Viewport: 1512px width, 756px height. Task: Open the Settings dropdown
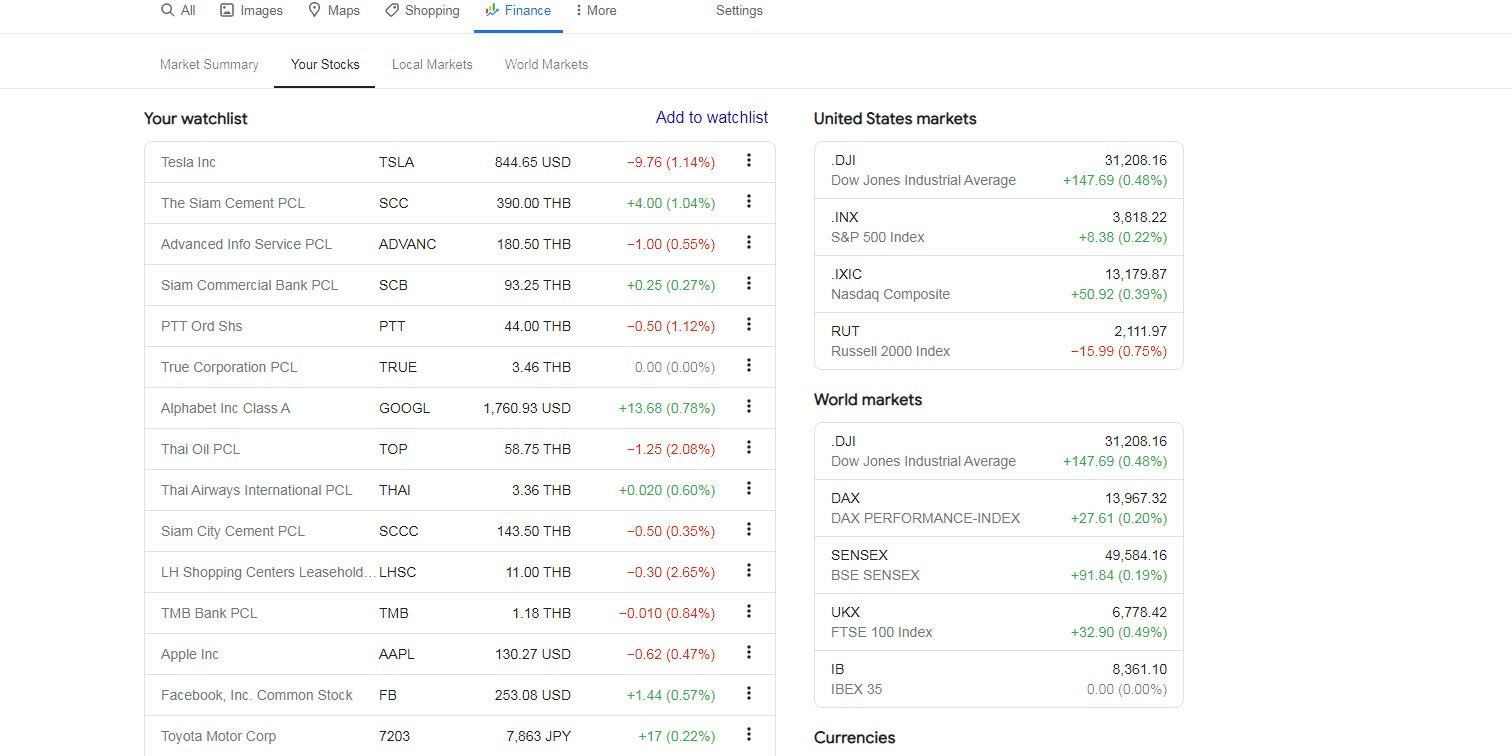(739, 10)
